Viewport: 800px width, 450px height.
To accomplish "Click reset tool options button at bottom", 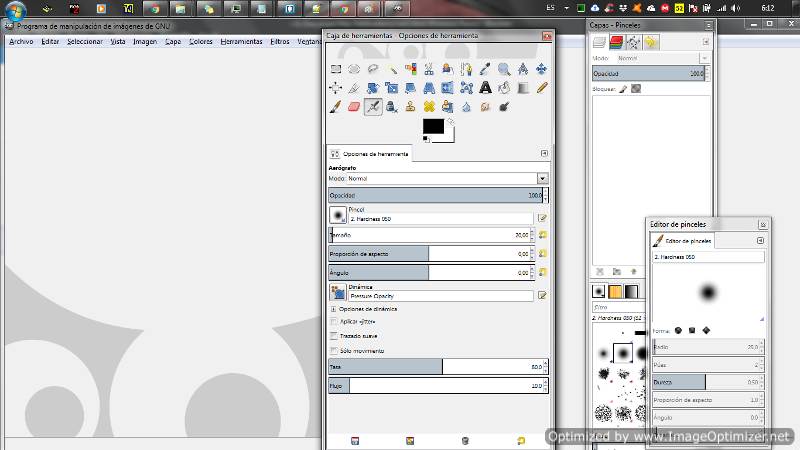I will [520, 441].
